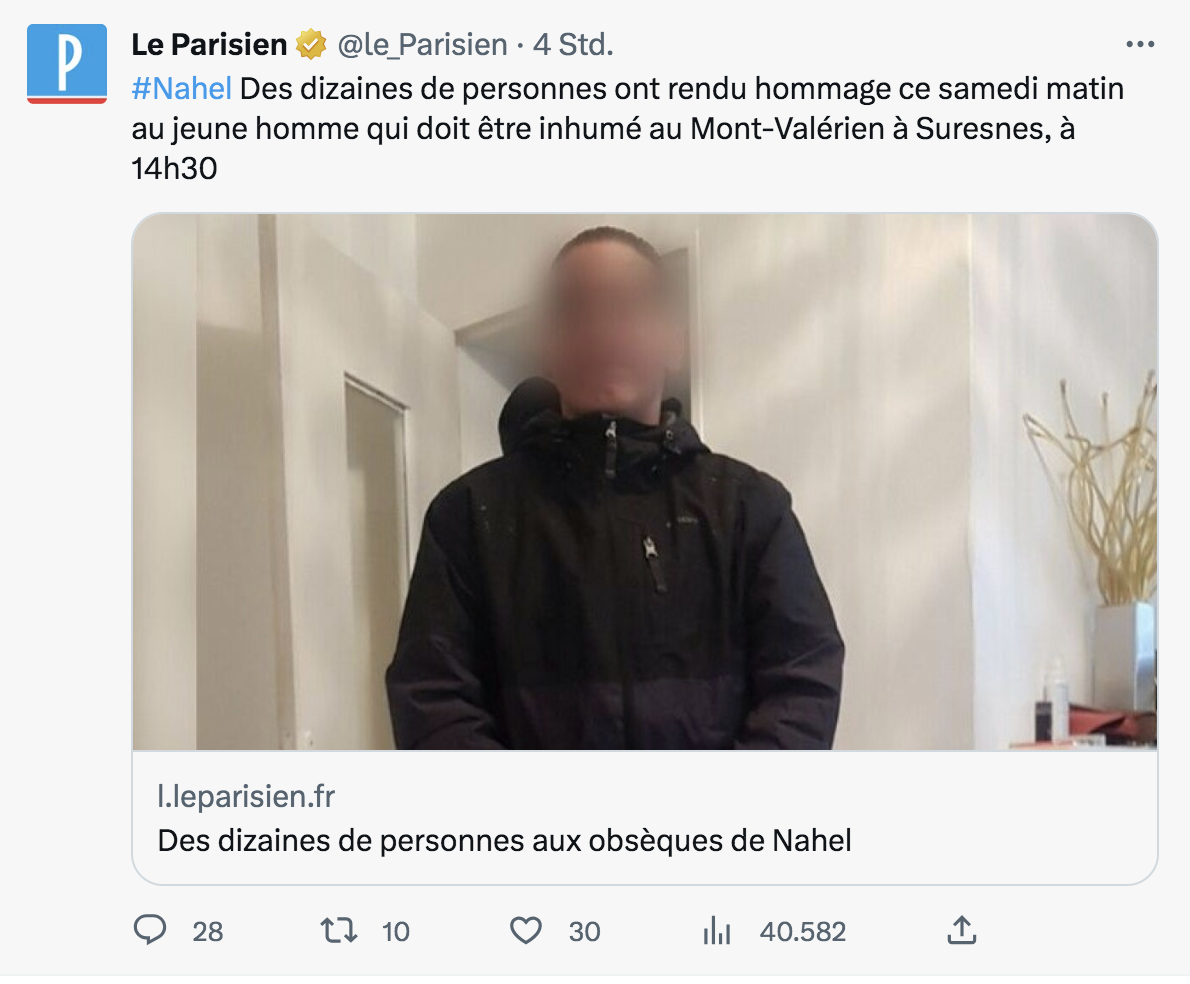The height and width of the screenshot is (984, 1190).
Task: View analytics via the bar chart icon
Action: click(716, 931)
